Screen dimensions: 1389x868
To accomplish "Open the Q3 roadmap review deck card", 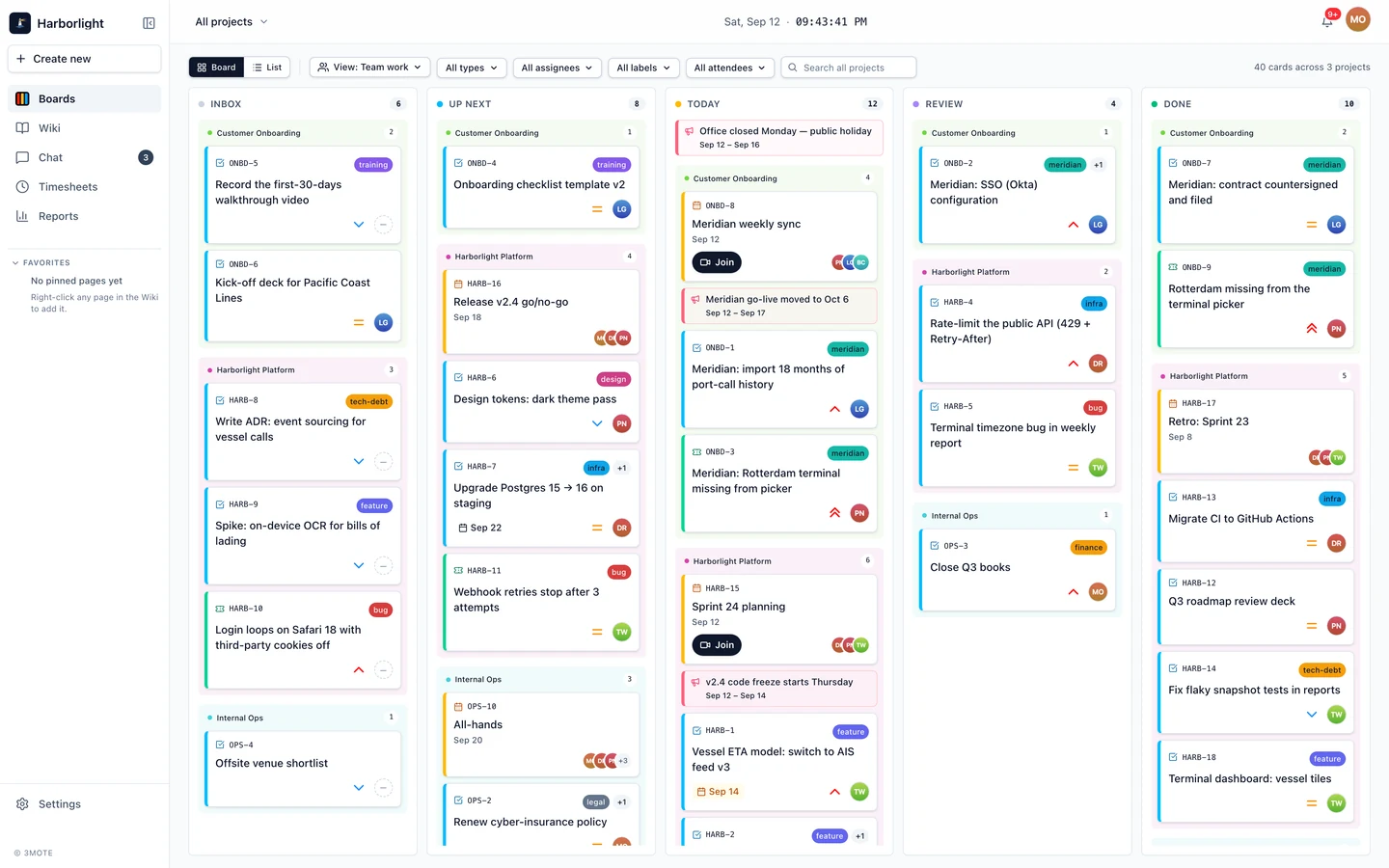I will tap(1256, 607).
